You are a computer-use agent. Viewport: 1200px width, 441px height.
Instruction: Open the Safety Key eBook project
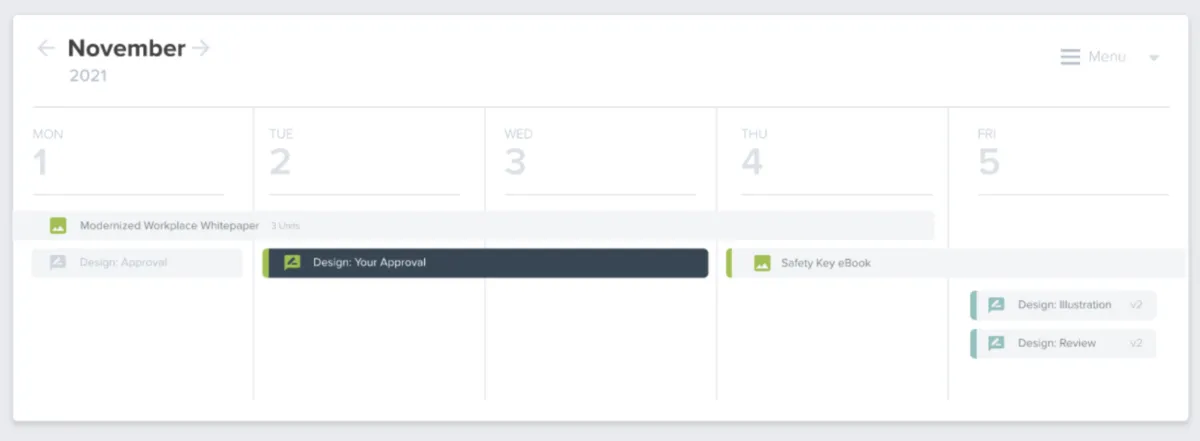point(826,263)
